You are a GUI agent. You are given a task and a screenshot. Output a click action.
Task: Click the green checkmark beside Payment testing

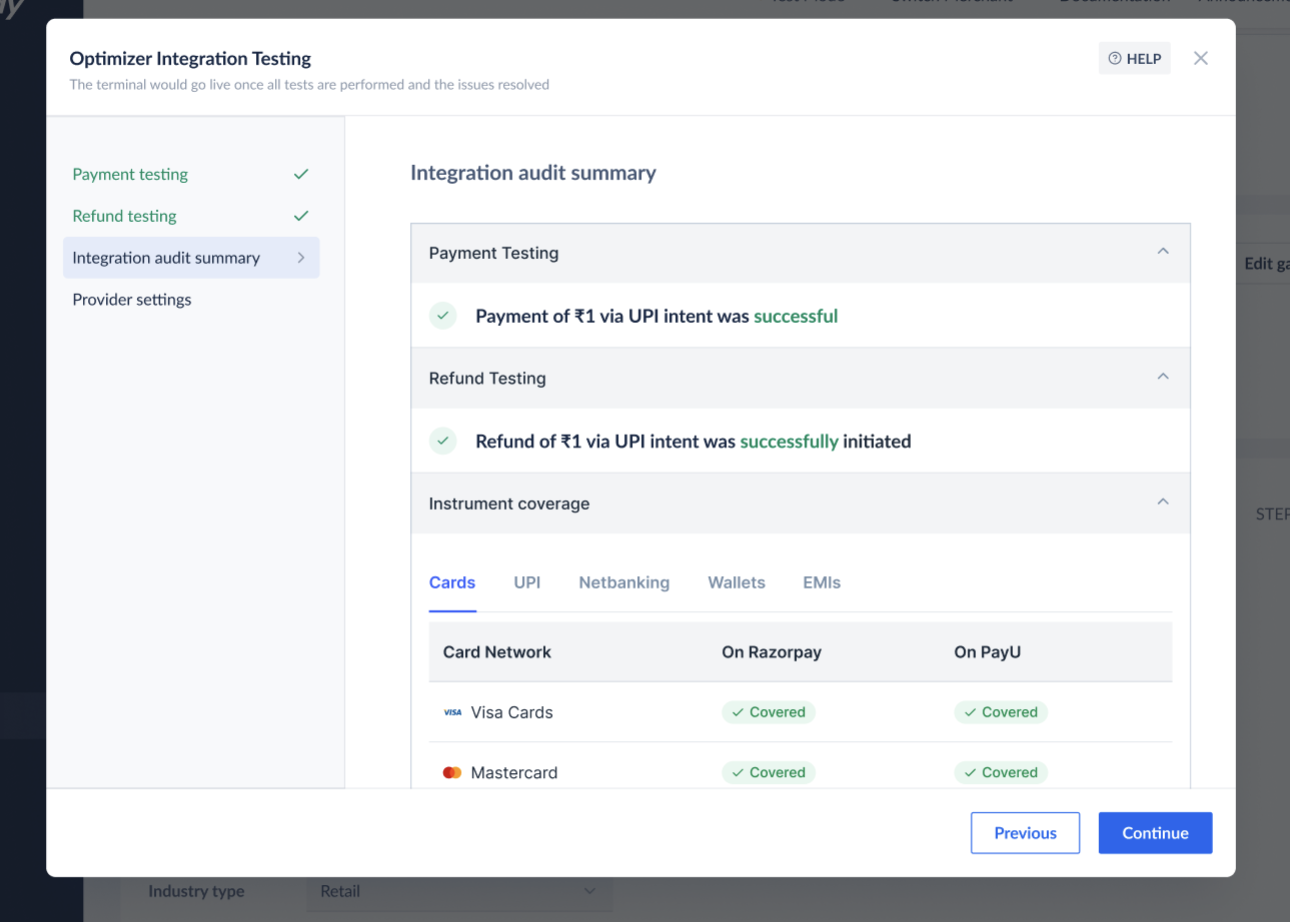tap(301, 174)
